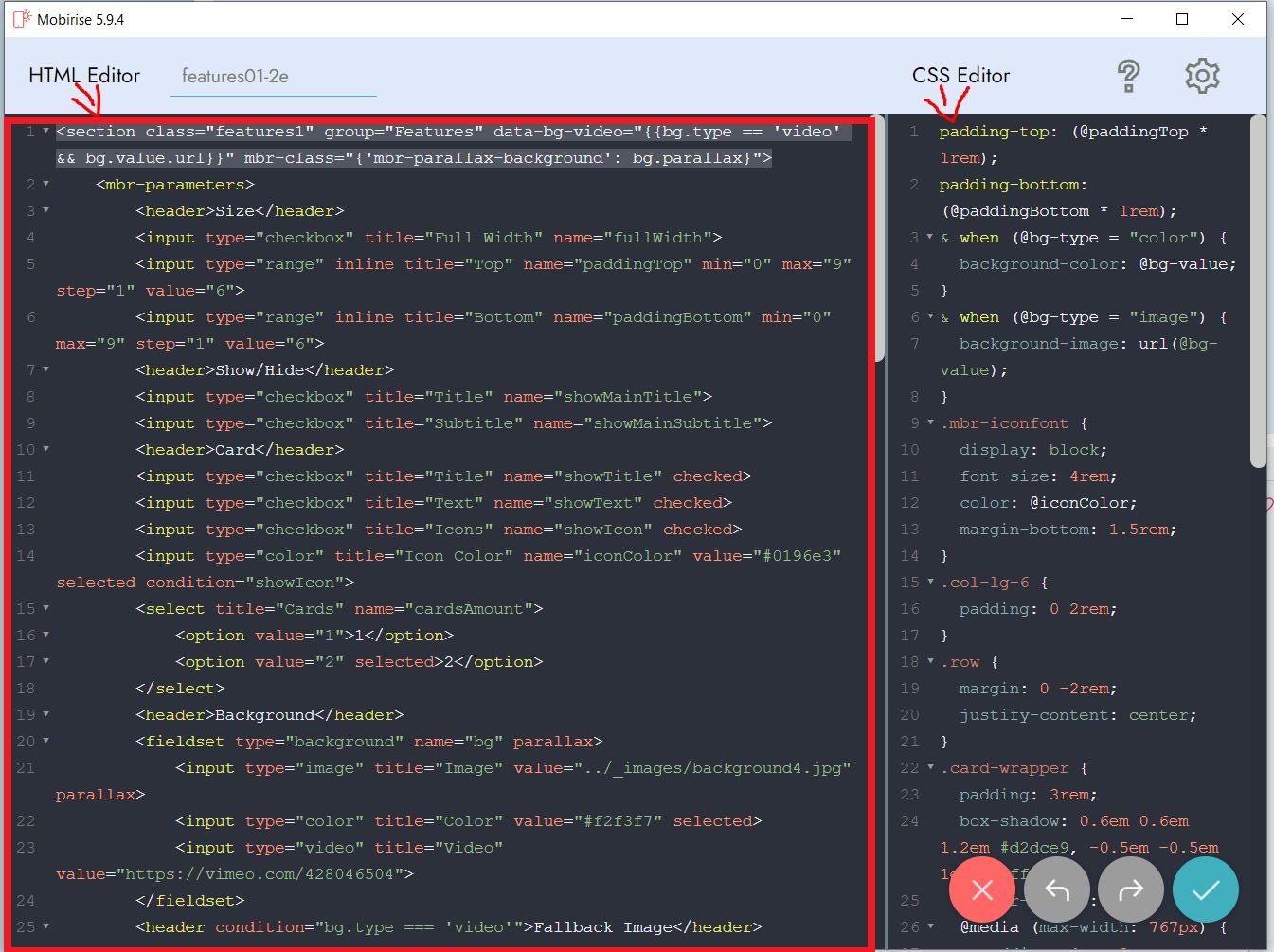Click the HTML Editor heading

point(84,76)
